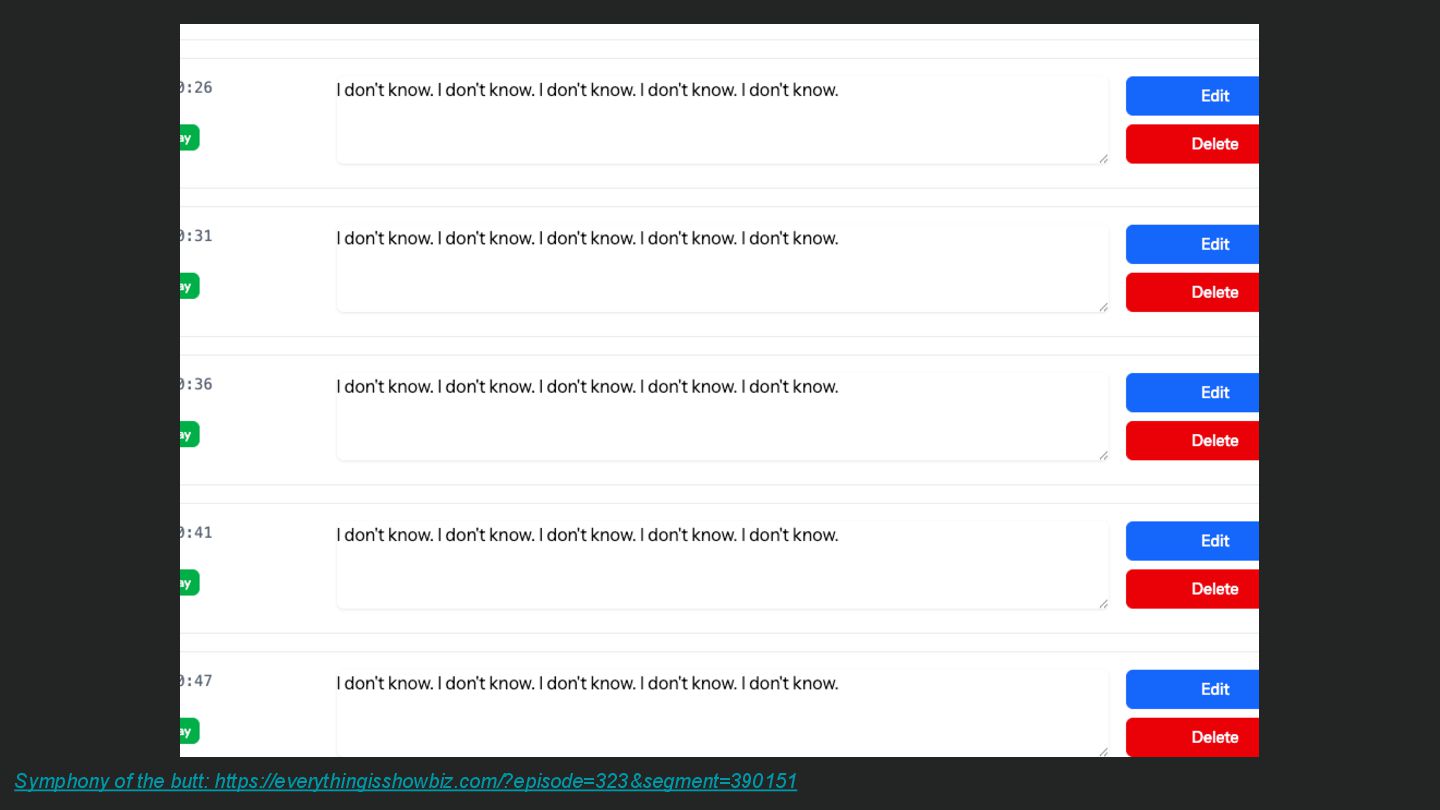Click Edit button for the 0:41 segment
The image size is (1440, 810).
coord(1192,541)
